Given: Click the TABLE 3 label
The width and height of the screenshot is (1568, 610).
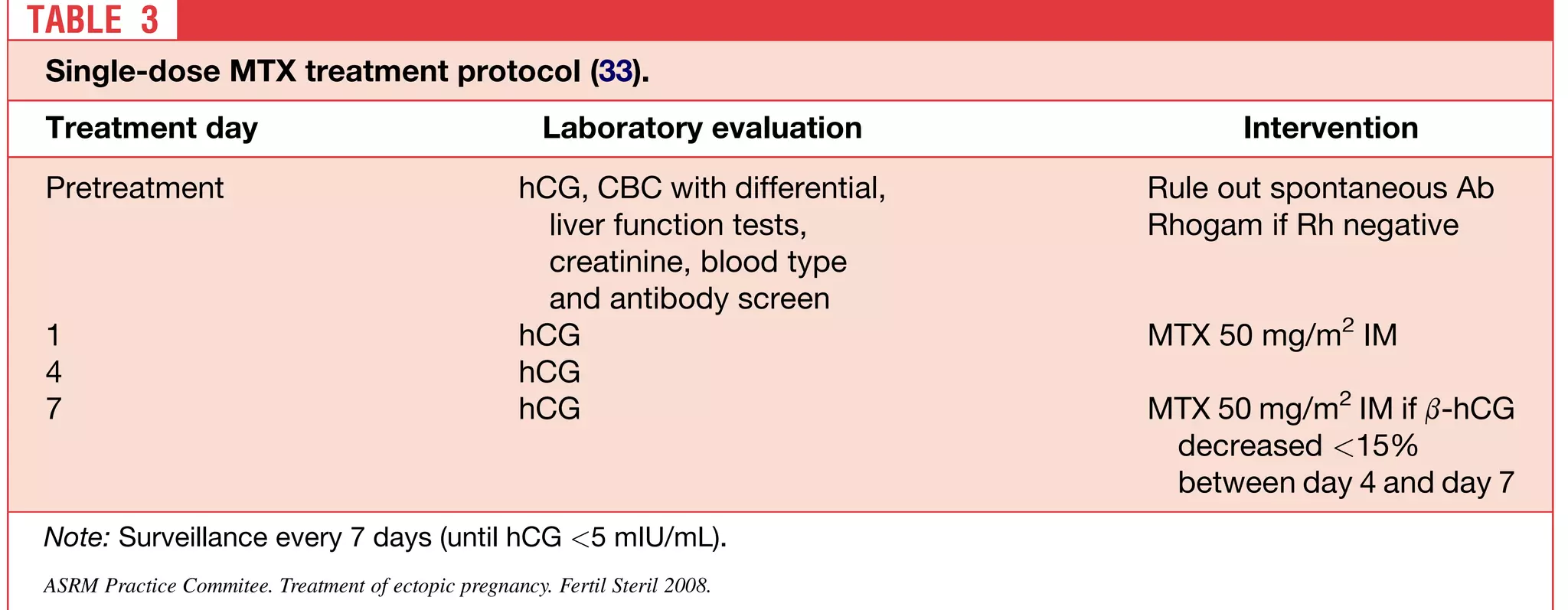Looking at the screenshot, I should pos(93,20).
